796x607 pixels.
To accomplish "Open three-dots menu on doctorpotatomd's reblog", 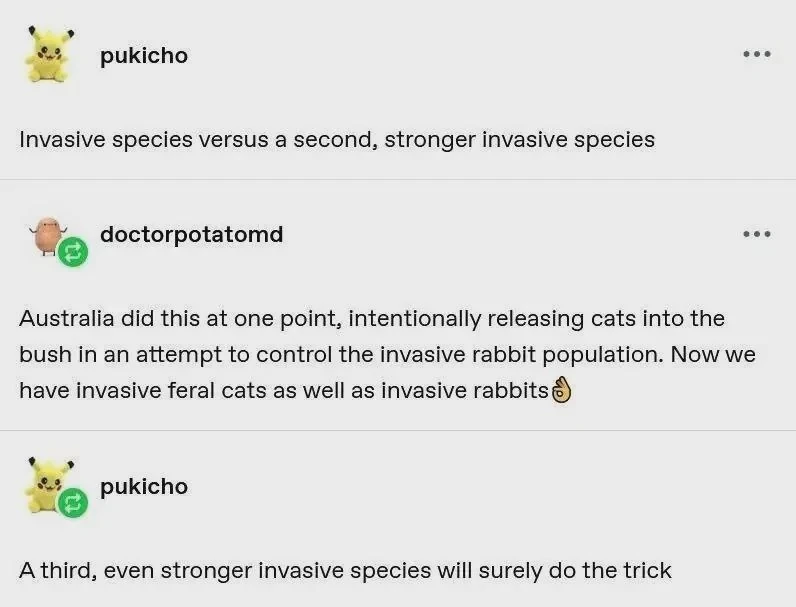I will click(x=756, y=234).
